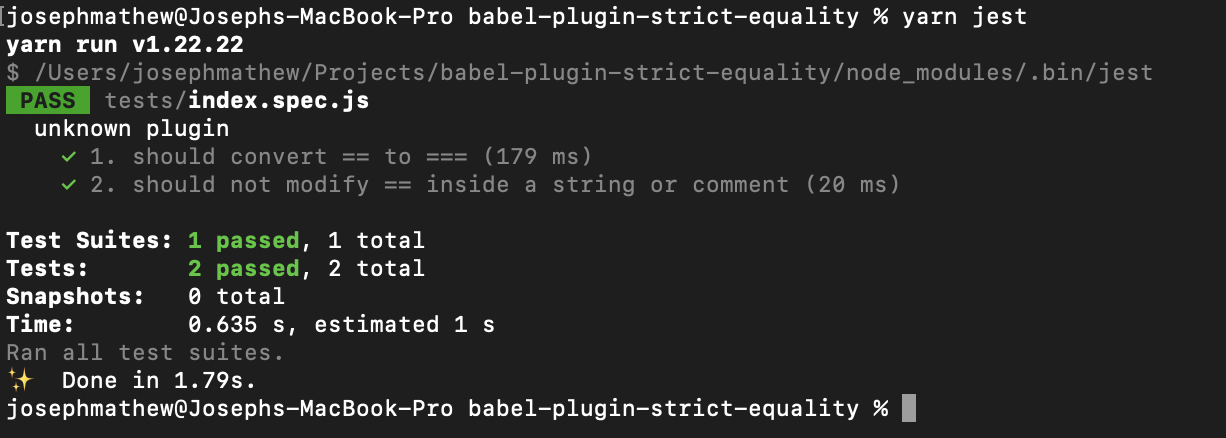Click the "Ran all test suites." message
1226x438 pixels.
point(145,353)
